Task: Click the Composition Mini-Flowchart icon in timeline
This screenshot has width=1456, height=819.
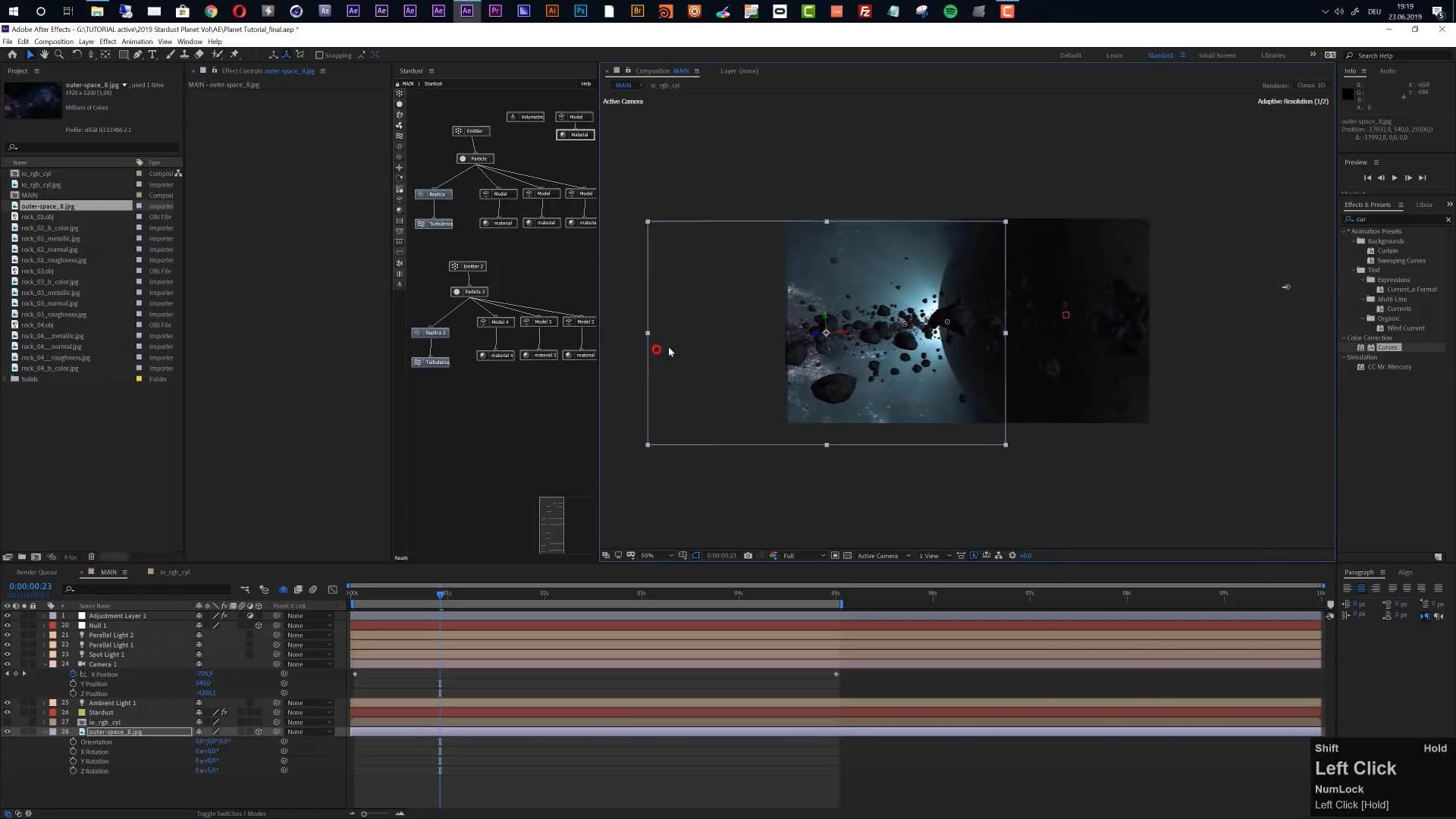Action: click(x=245, y=589)
